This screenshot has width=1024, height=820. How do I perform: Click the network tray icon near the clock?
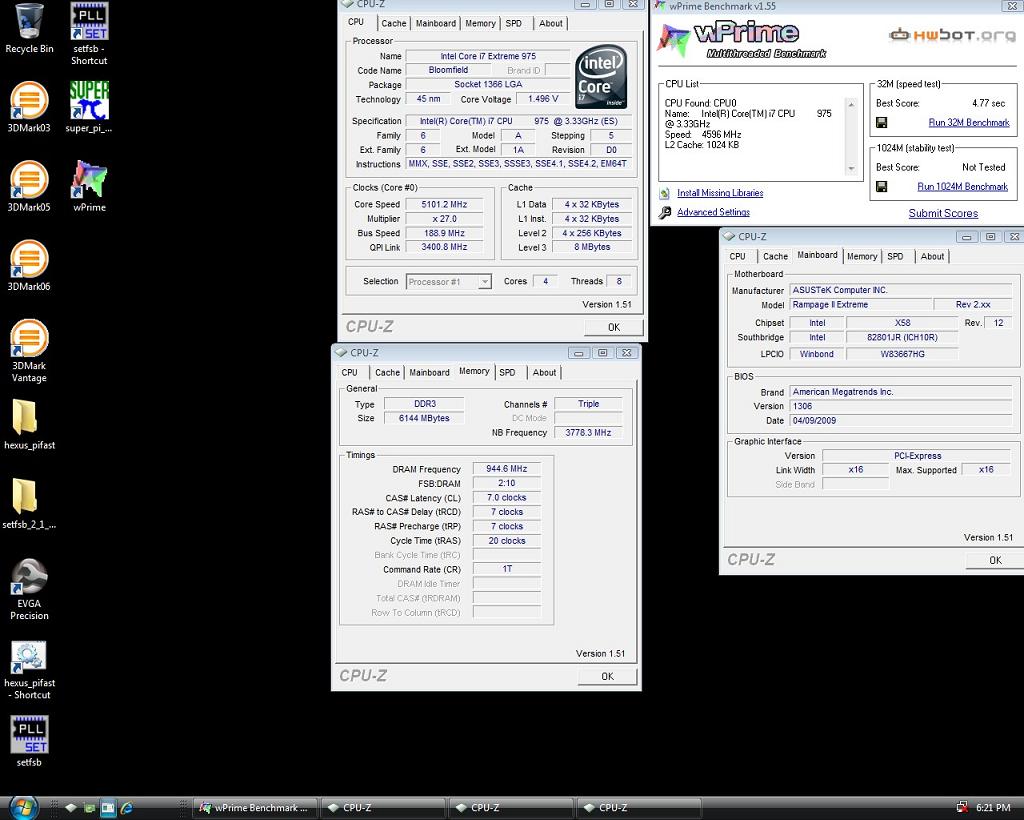(962, 808)
